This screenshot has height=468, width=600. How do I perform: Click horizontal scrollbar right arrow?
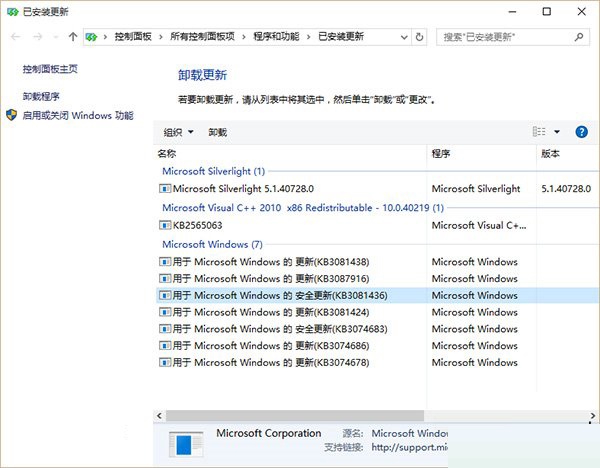click(593, 416)
